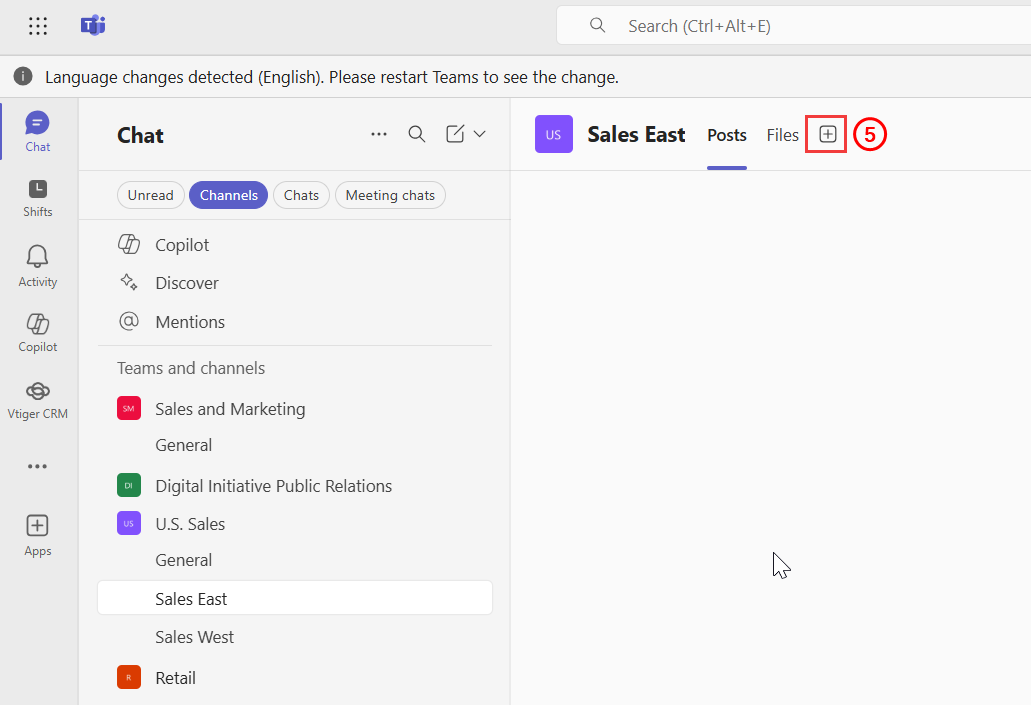Open Discover in chat list

pyautogui.click(x=295, y=283)
